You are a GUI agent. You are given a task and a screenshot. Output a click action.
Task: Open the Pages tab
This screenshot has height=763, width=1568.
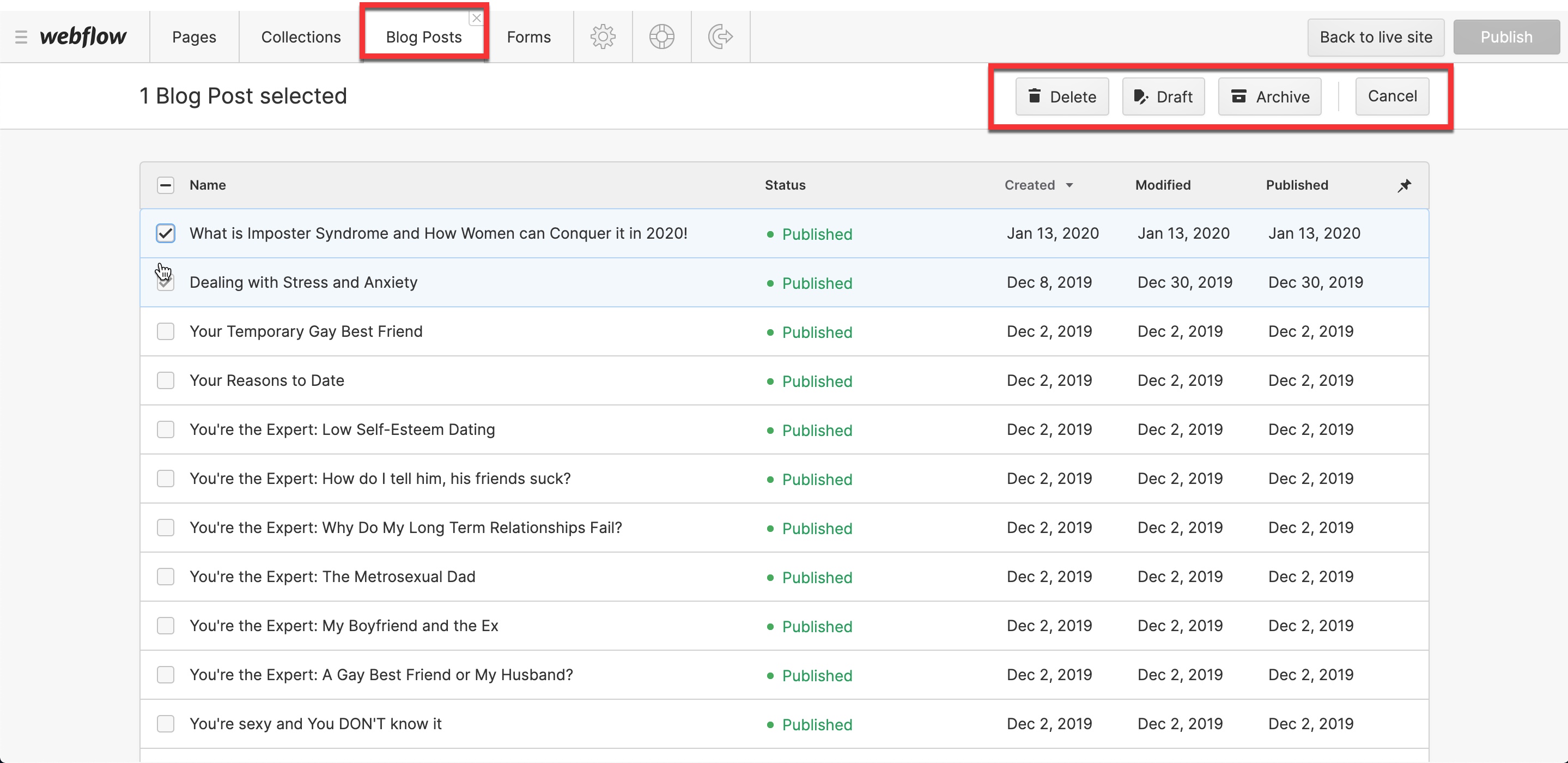click(194, 37)
